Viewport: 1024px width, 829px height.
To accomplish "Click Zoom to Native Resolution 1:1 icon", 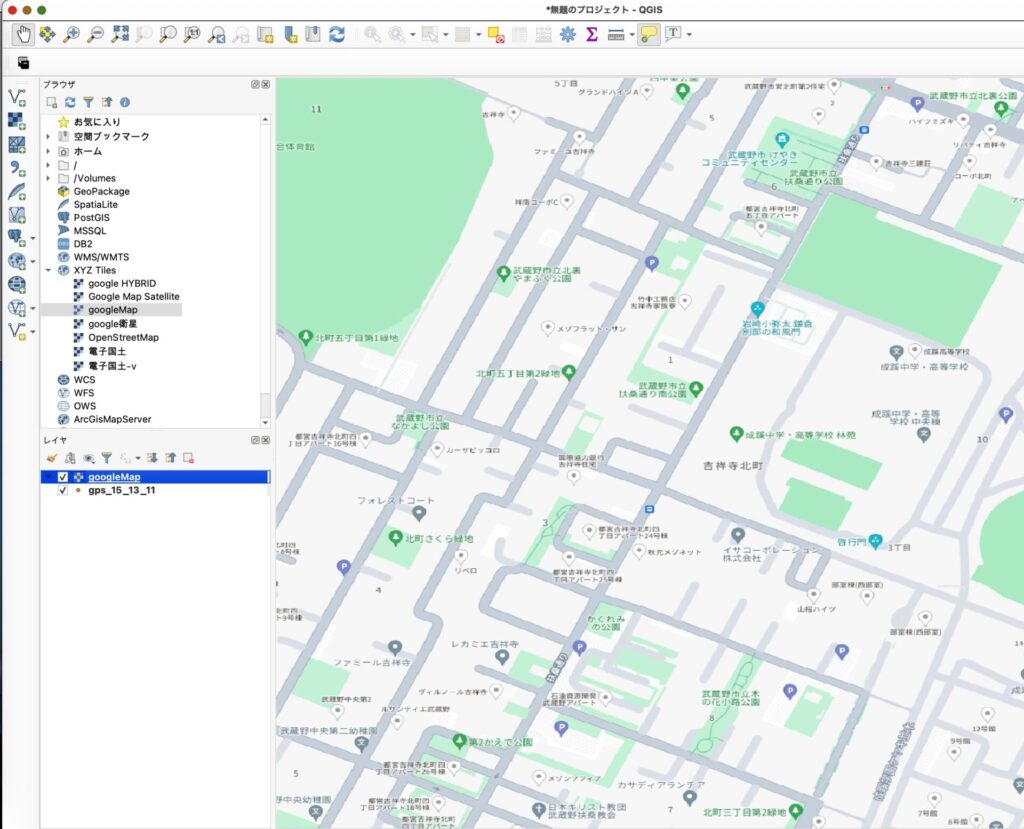I will pos(192,34).
